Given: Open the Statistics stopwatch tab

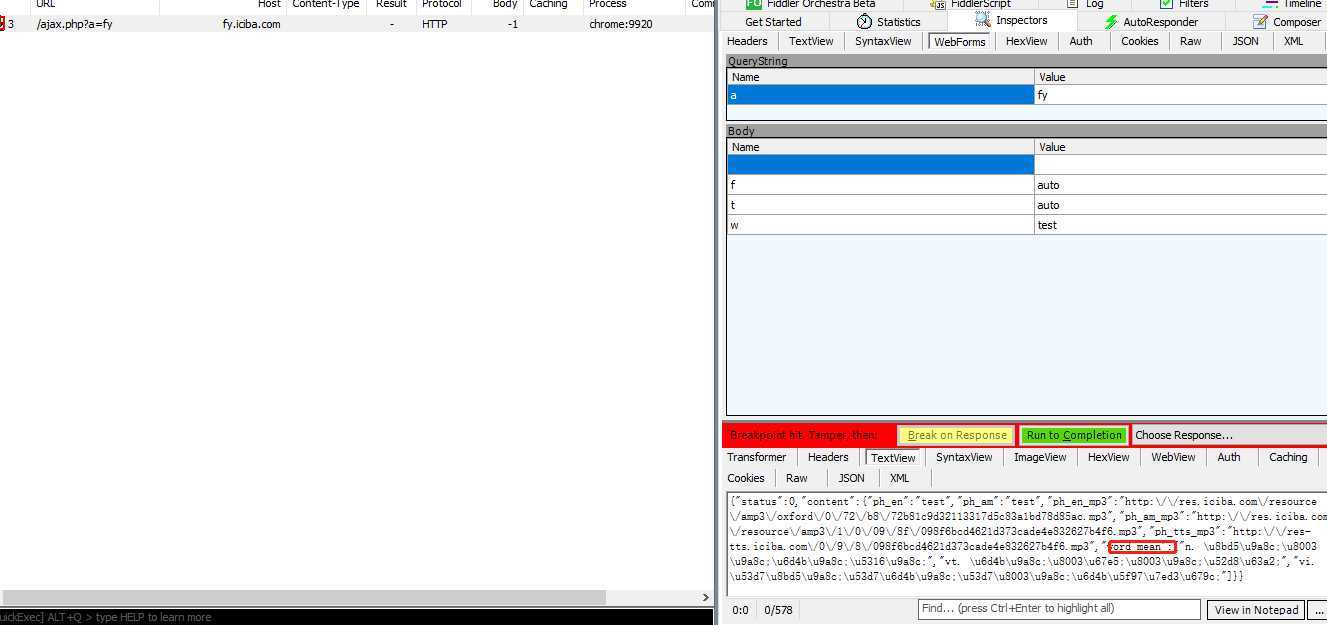Looking at the screenshot, I should [888, 22].
